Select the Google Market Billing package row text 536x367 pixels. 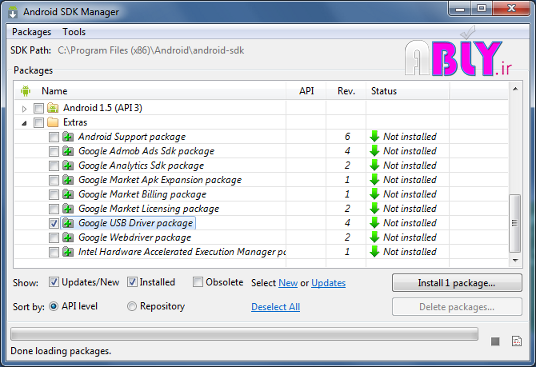point(142,194)
